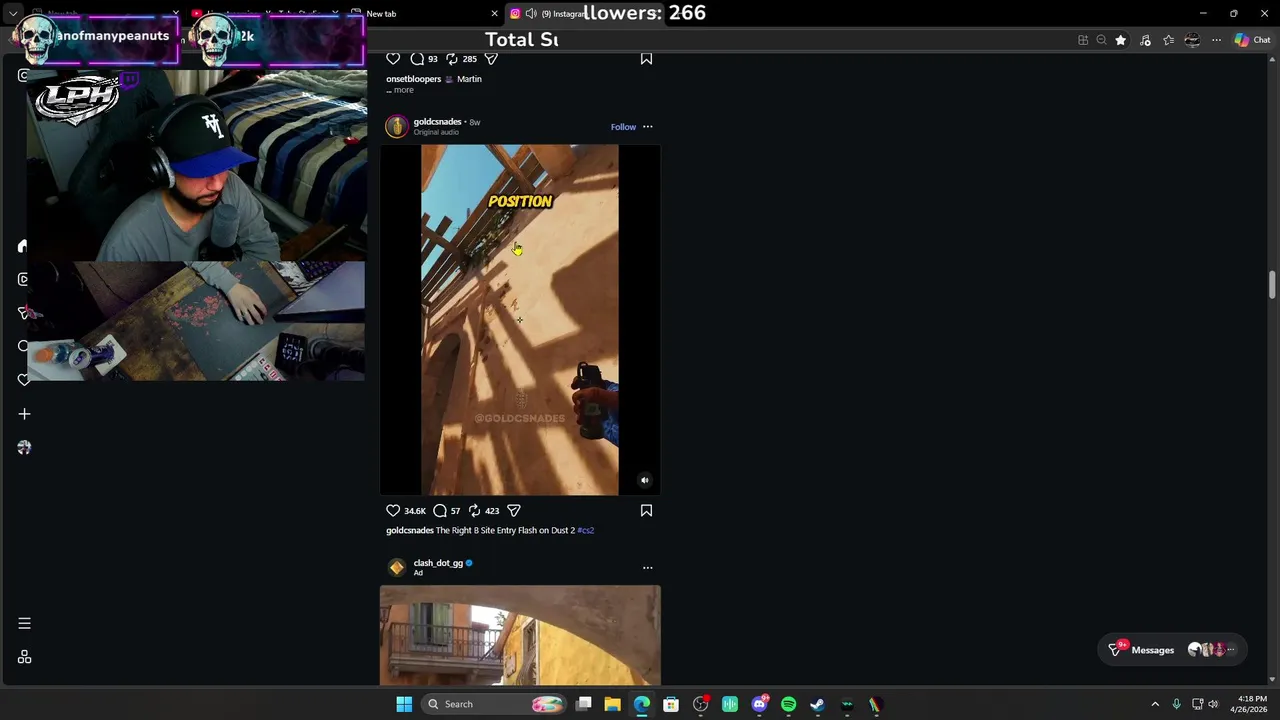Viewport: 1280px width, 720px height.
Task: Focus the Windows taskbar Search box
Action: [495, 704]
